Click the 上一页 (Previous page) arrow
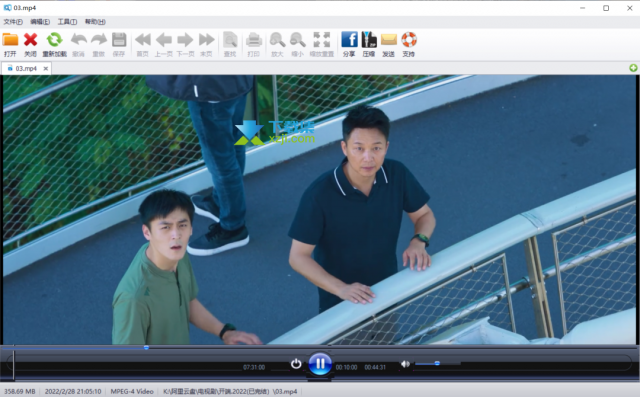Screen dimensions: 640x397 [x=164, y=40]
